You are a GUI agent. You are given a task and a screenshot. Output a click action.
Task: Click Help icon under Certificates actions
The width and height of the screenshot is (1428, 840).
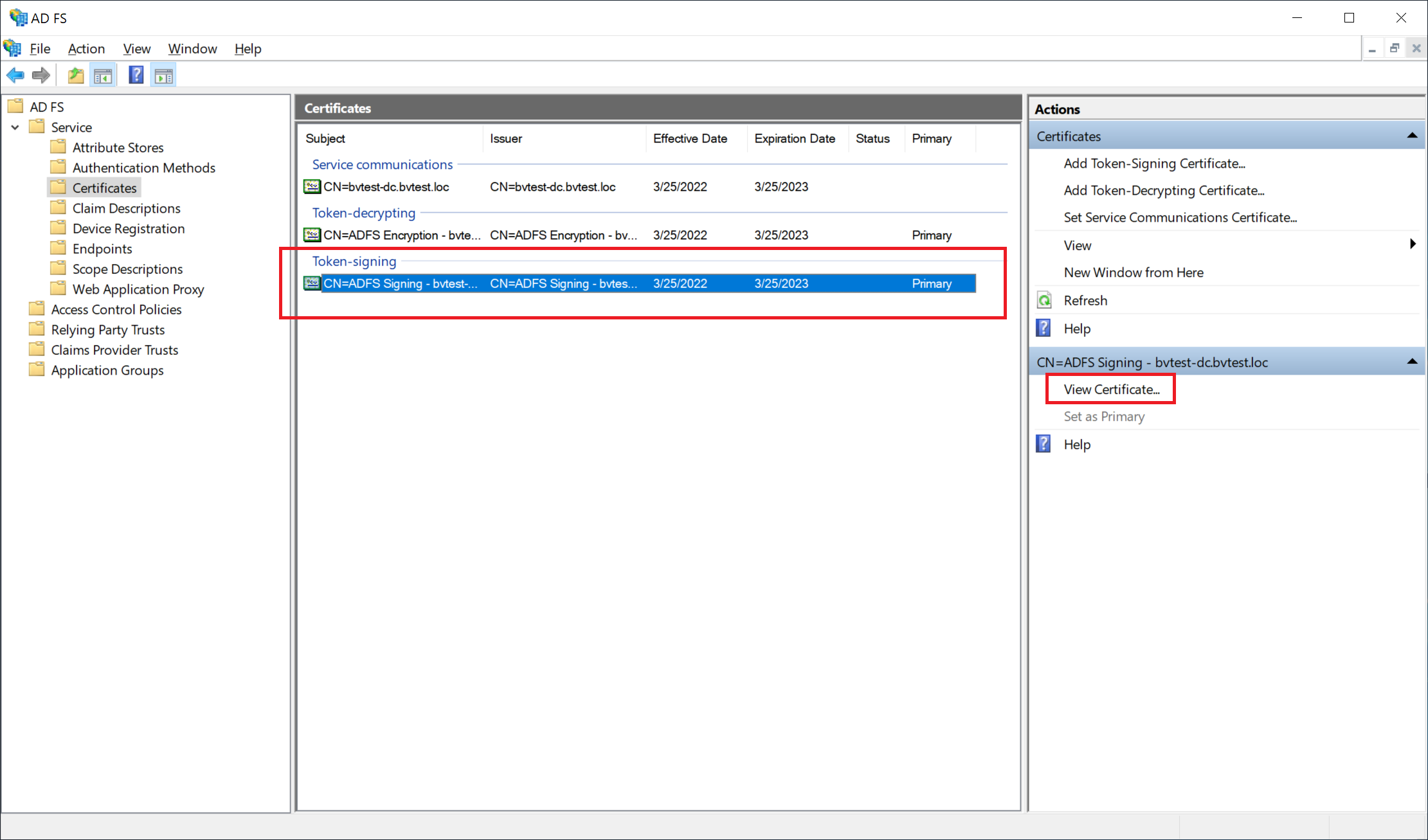click(1044, 328)
